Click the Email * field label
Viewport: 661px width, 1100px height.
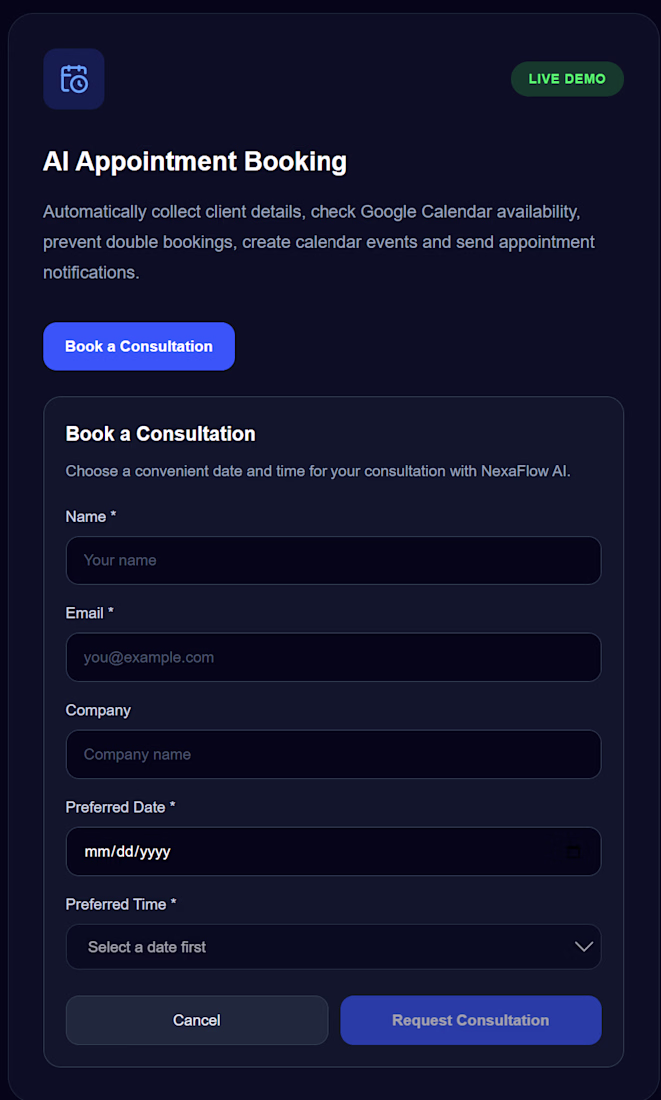click(x=90, y=613)
